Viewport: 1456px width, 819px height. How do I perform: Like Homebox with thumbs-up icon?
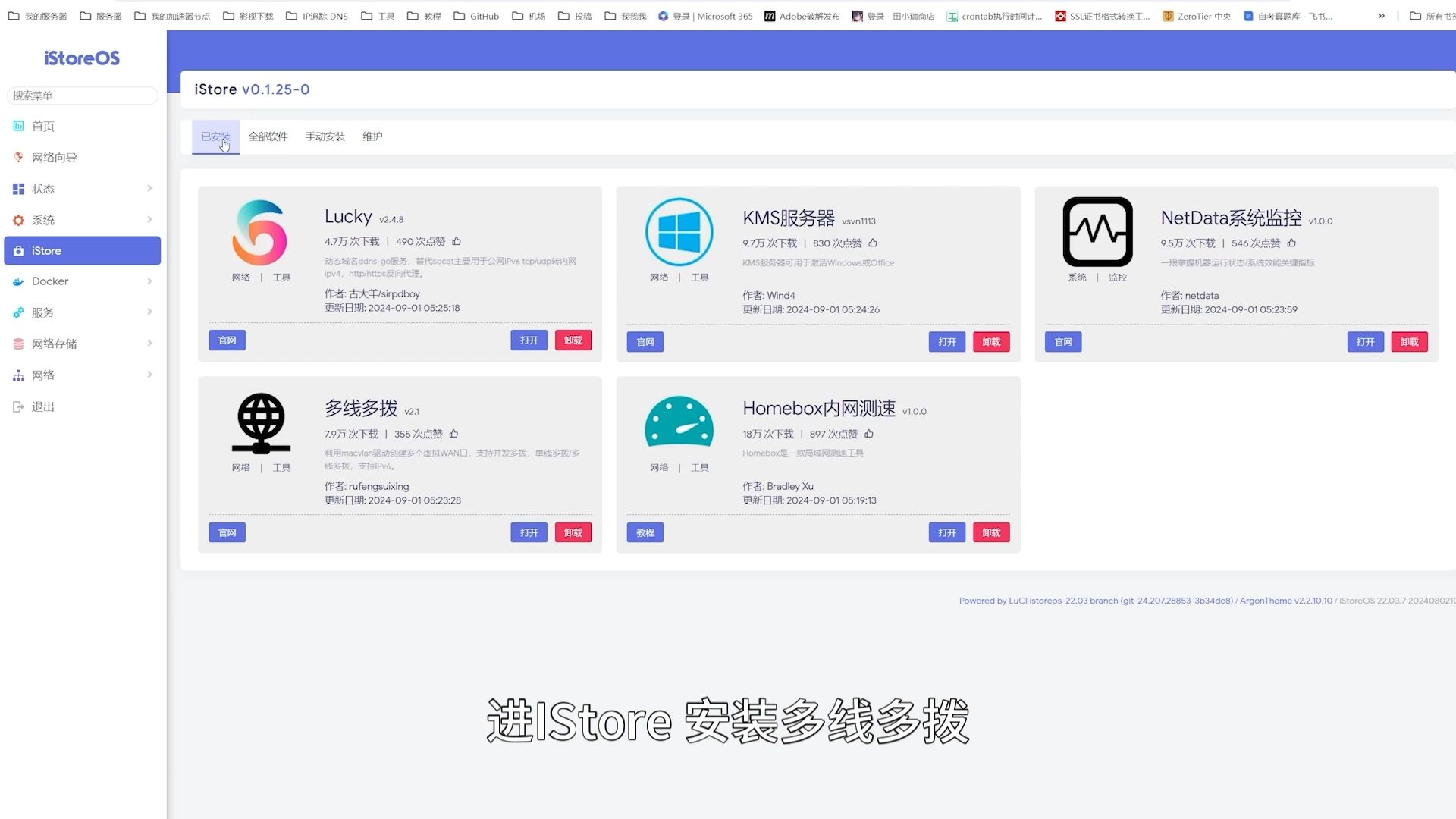[869, 434]
